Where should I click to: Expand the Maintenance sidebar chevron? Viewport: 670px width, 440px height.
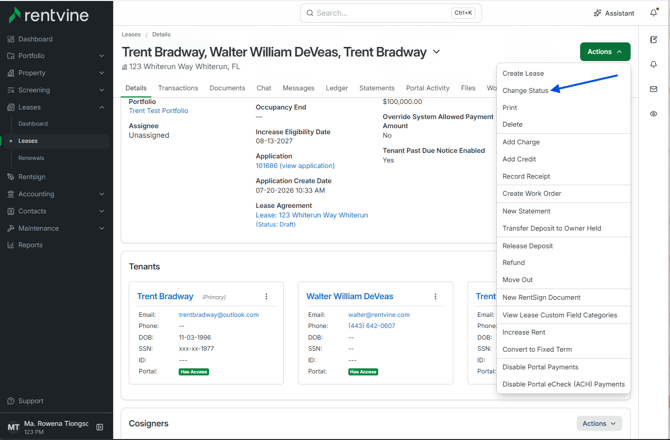[x=102, y=228]
